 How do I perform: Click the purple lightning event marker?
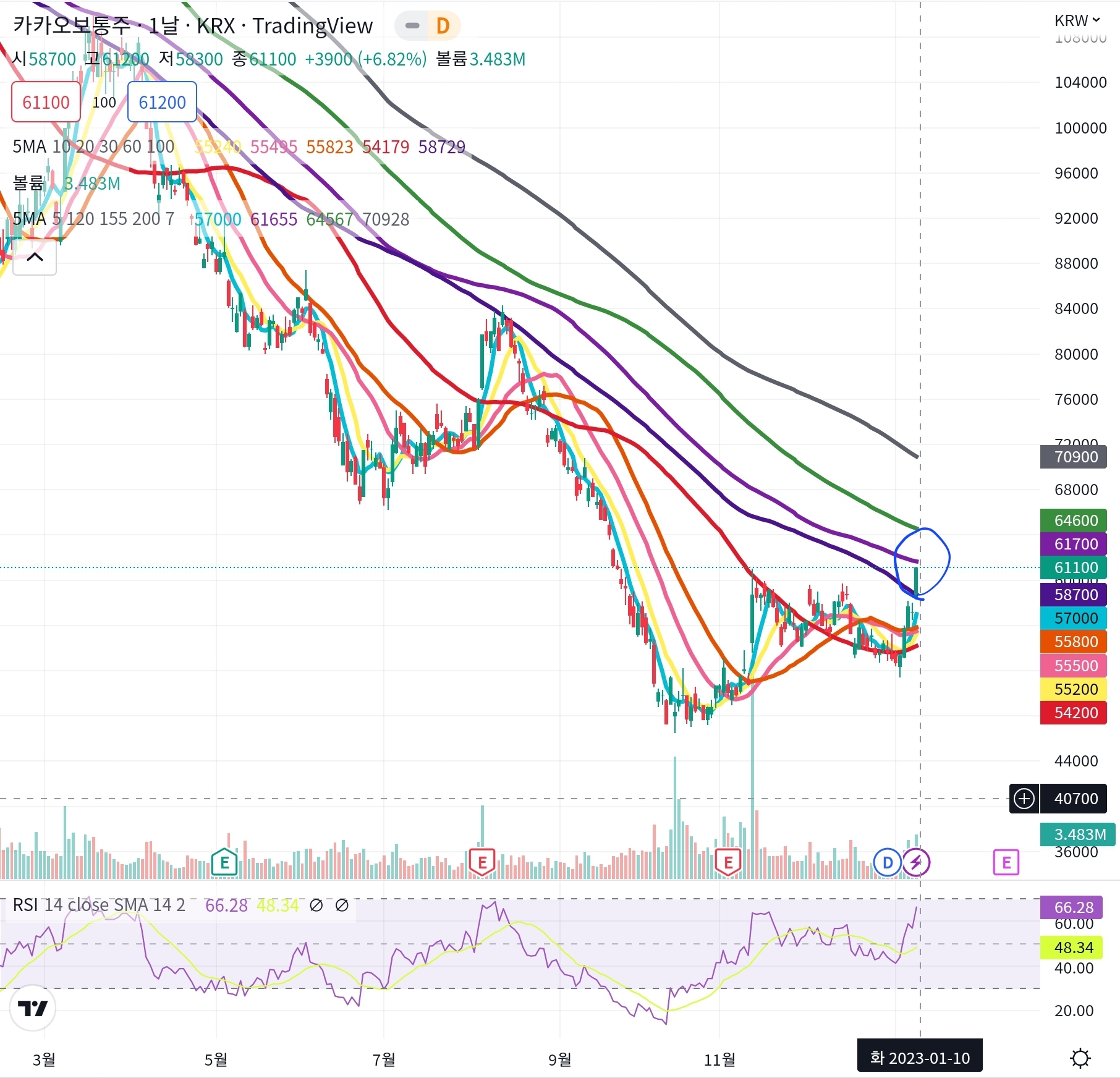(916, 862)
